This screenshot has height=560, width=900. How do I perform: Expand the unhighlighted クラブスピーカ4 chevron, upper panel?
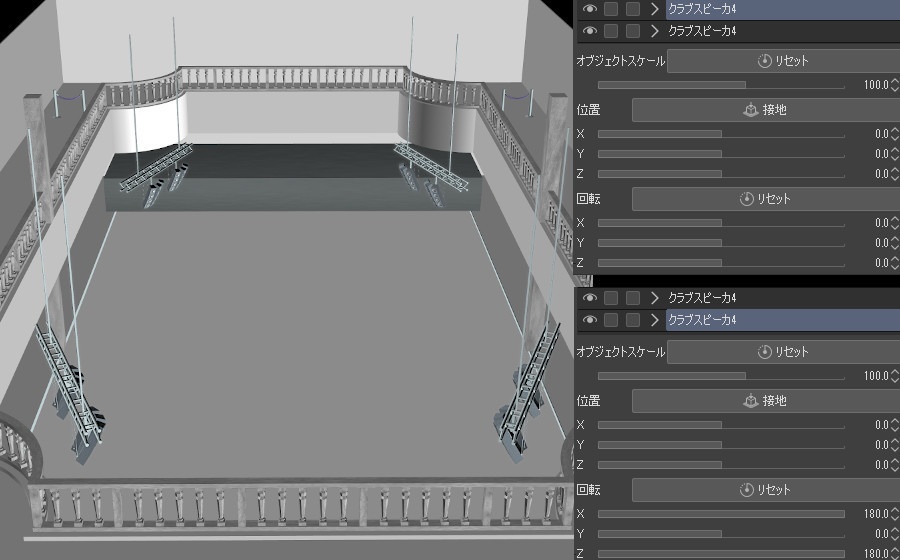point(654,31)
